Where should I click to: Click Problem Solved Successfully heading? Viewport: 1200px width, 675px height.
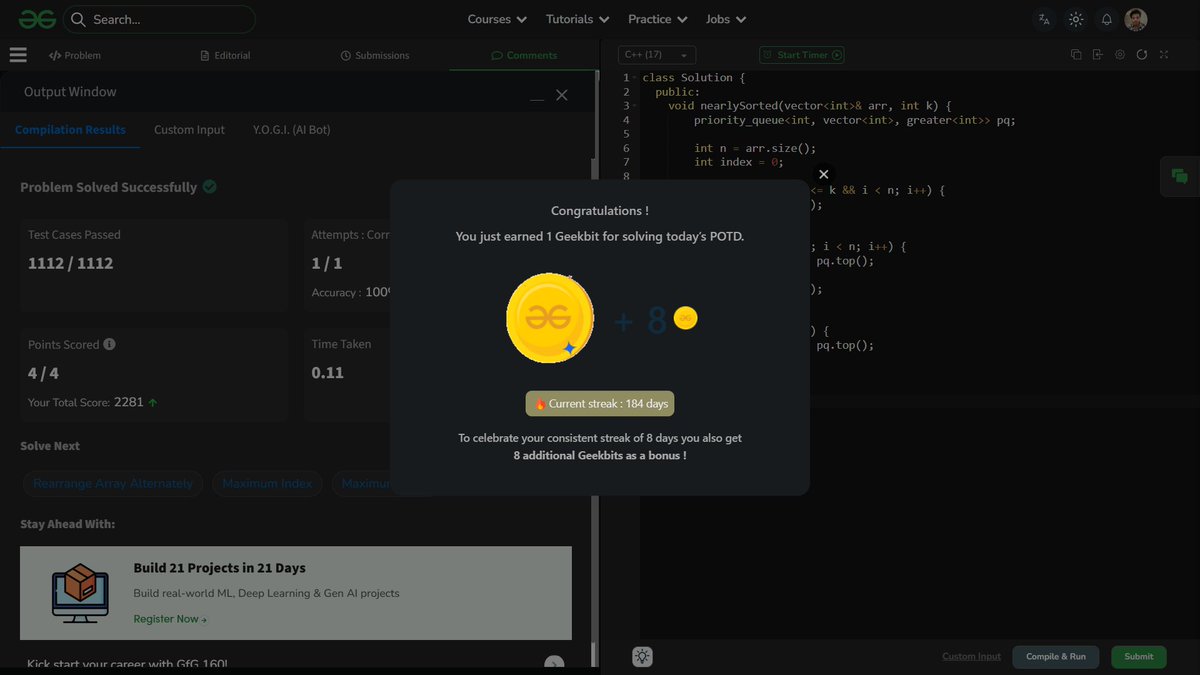pos(108,187)
